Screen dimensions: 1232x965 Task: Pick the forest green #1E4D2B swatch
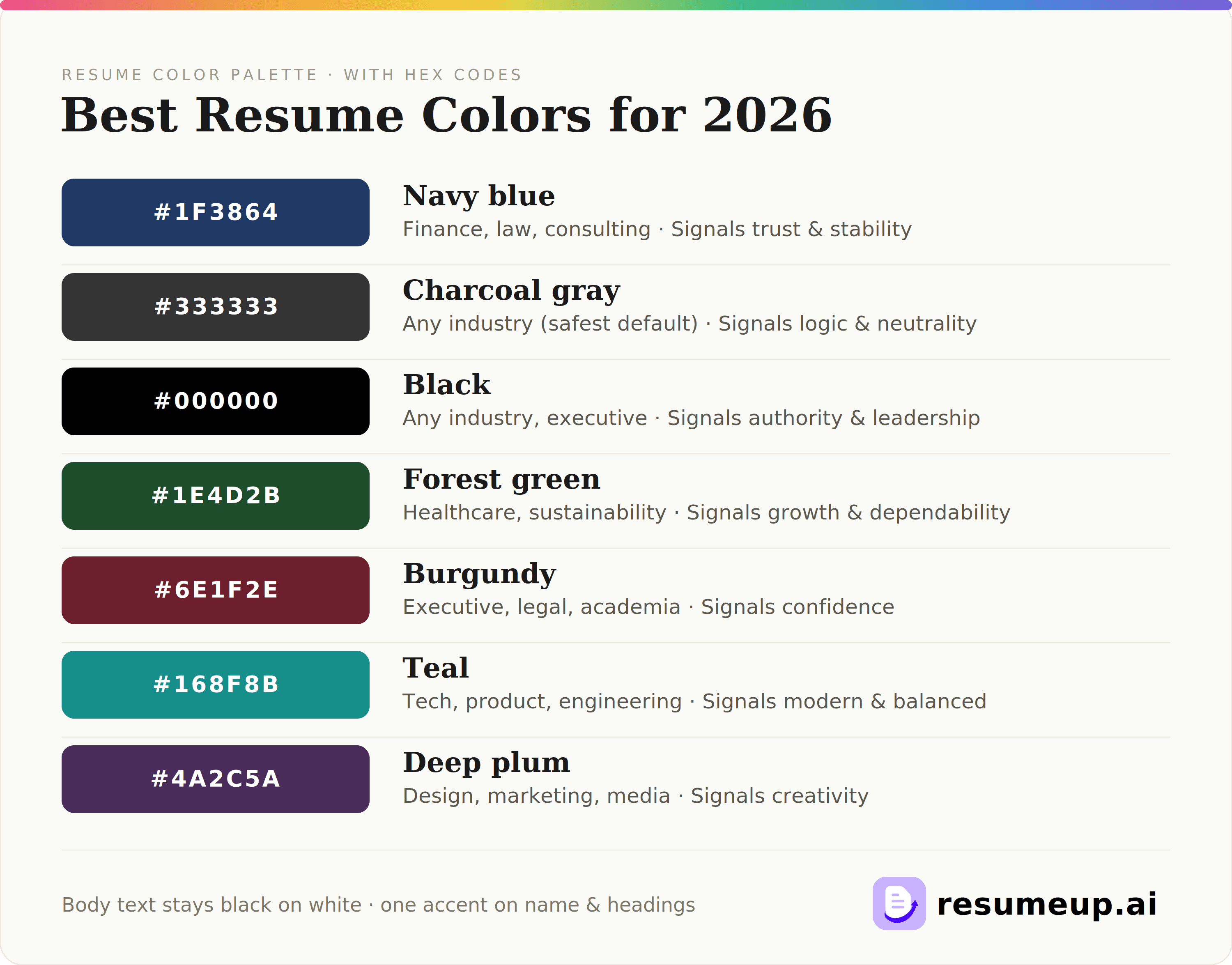point(215,496)
